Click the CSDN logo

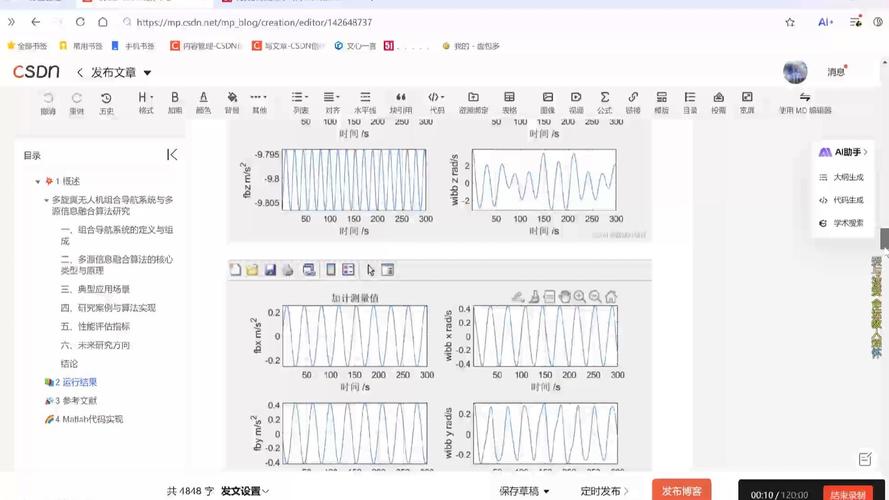pyautogui.click(x=36, y=72)
